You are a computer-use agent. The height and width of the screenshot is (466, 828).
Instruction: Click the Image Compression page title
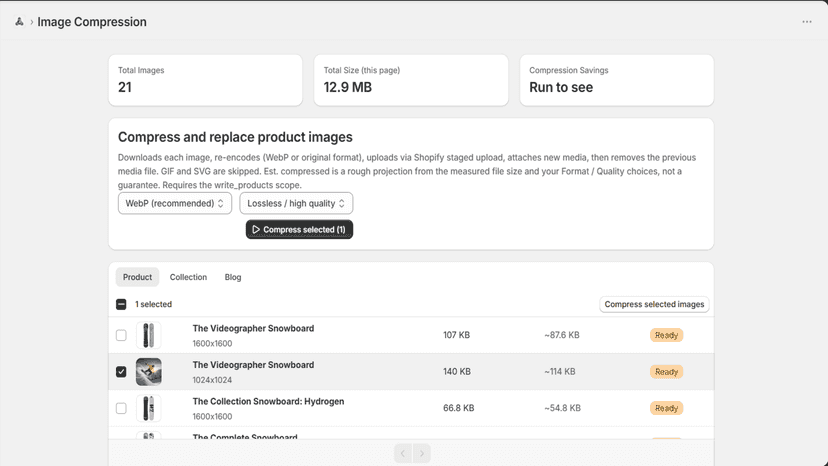[x=92, y=22]
